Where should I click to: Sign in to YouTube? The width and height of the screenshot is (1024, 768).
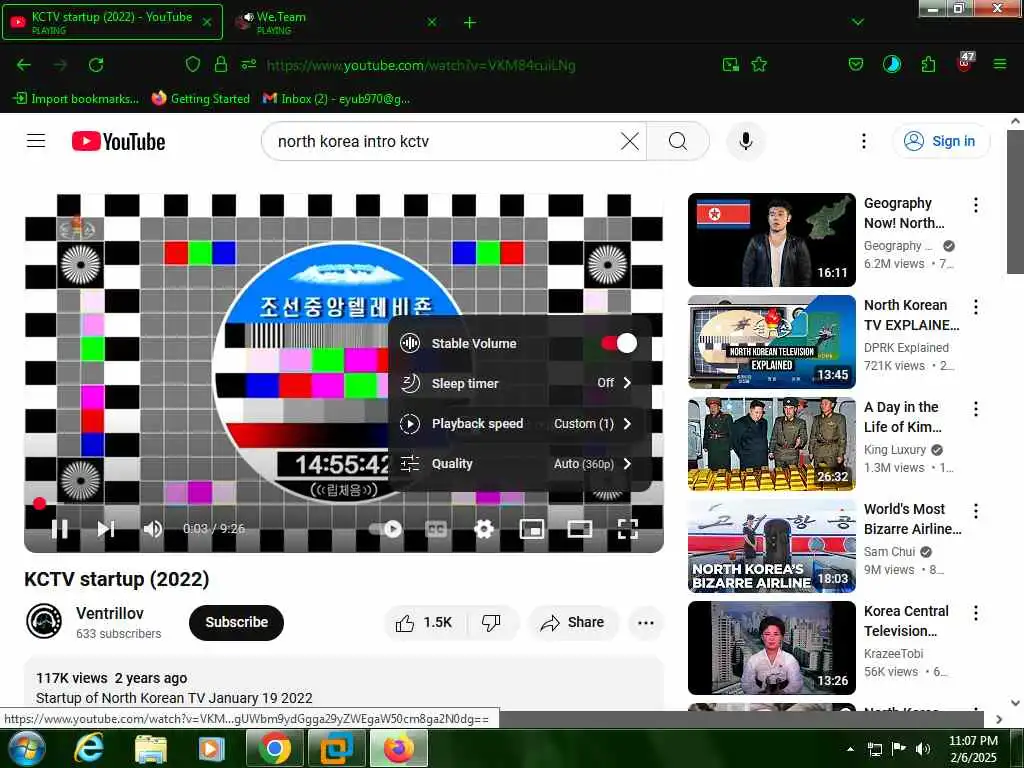pos(941,141)
